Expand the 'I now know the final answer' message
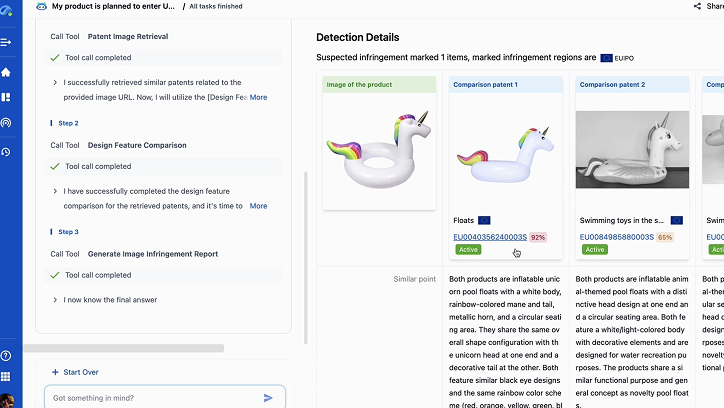The height and width of the screenshot is (408, 724). (x=55, y=300)
